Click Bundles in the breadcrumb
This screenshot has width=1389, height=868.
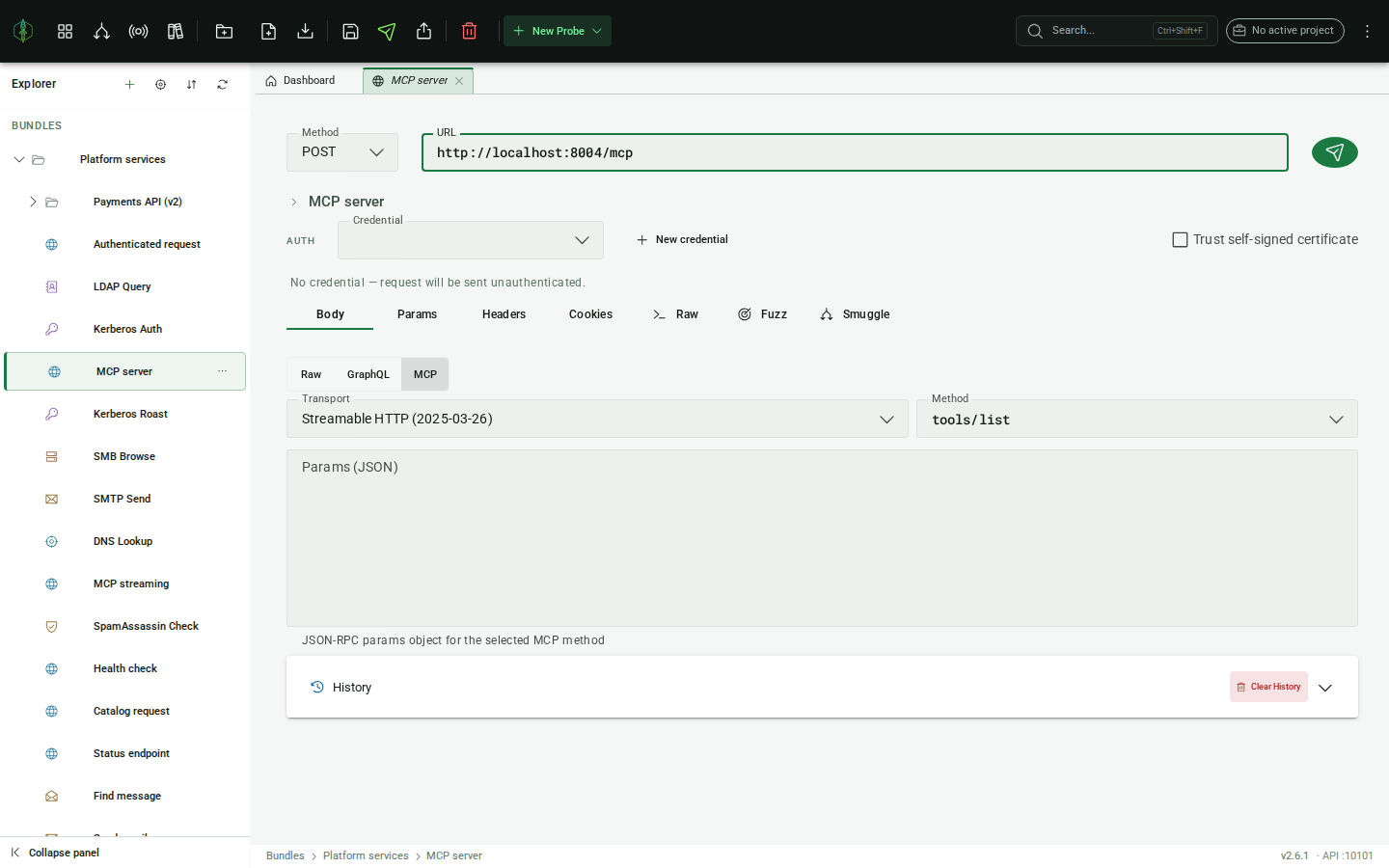tap(286, 855)
